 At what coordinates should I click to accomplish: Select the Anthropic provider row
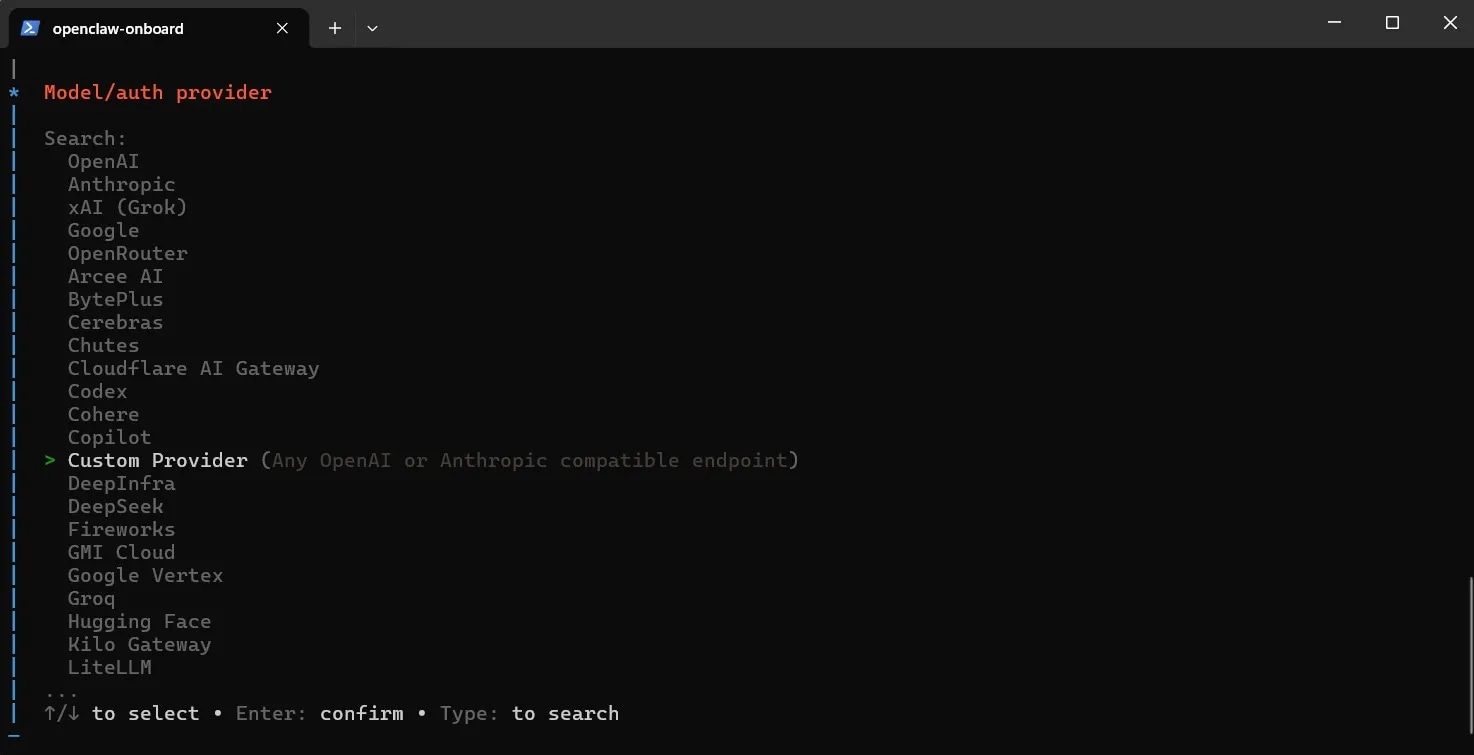121,184
